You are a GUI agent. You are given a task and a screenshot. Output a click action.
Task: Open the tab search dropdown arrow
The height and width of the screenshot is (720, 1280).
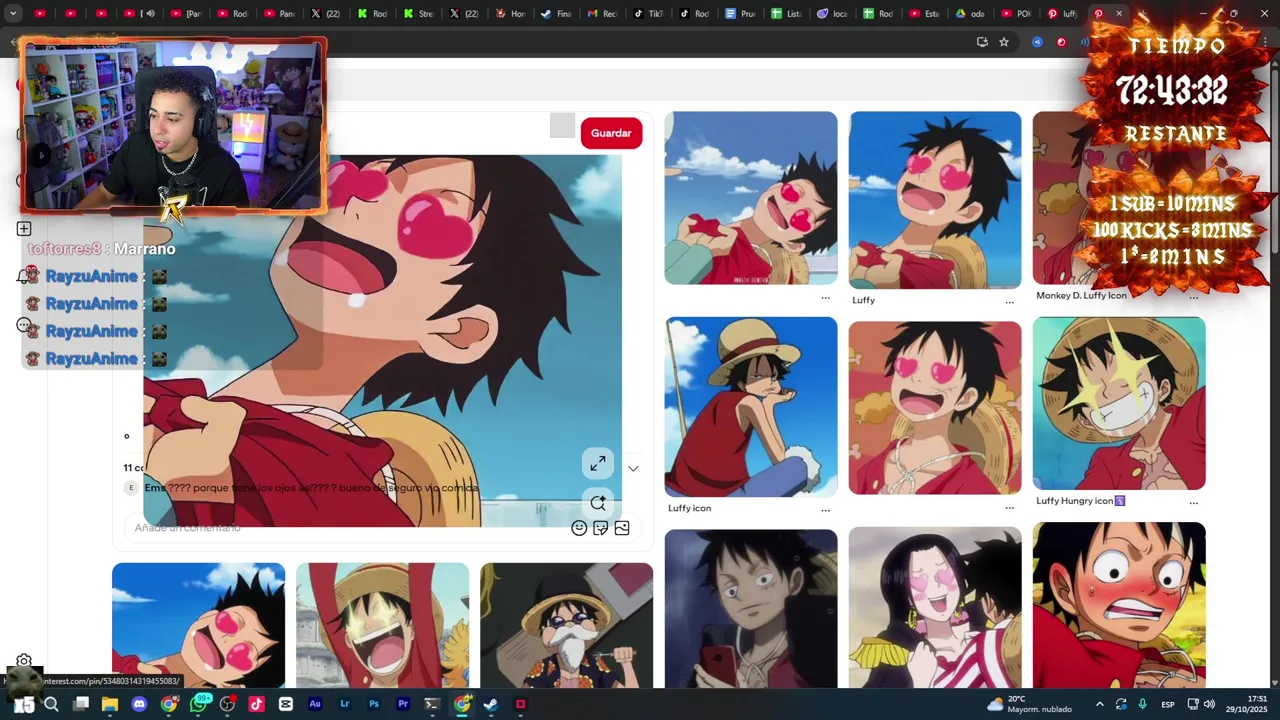[13, 14]
